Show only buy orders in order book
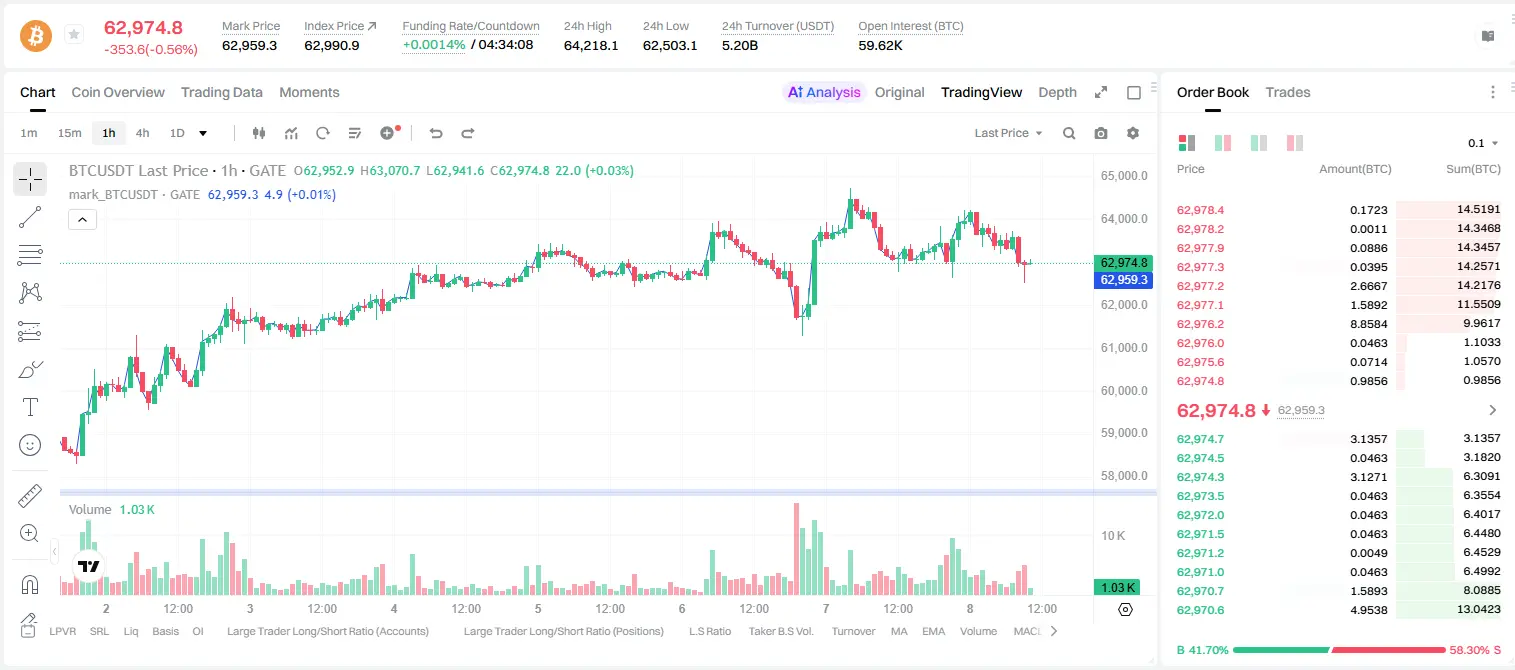The width and height of the screenshot is (1515, 670). pyautogui.click(x=1258, y=143)
